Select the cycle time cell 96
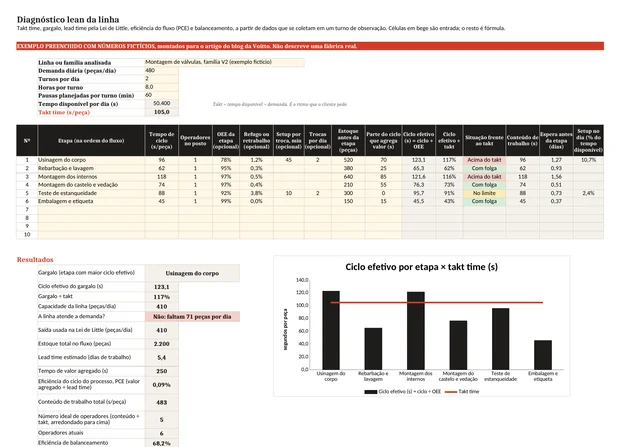This screenshot has height=447, width=620. [161, 160]
